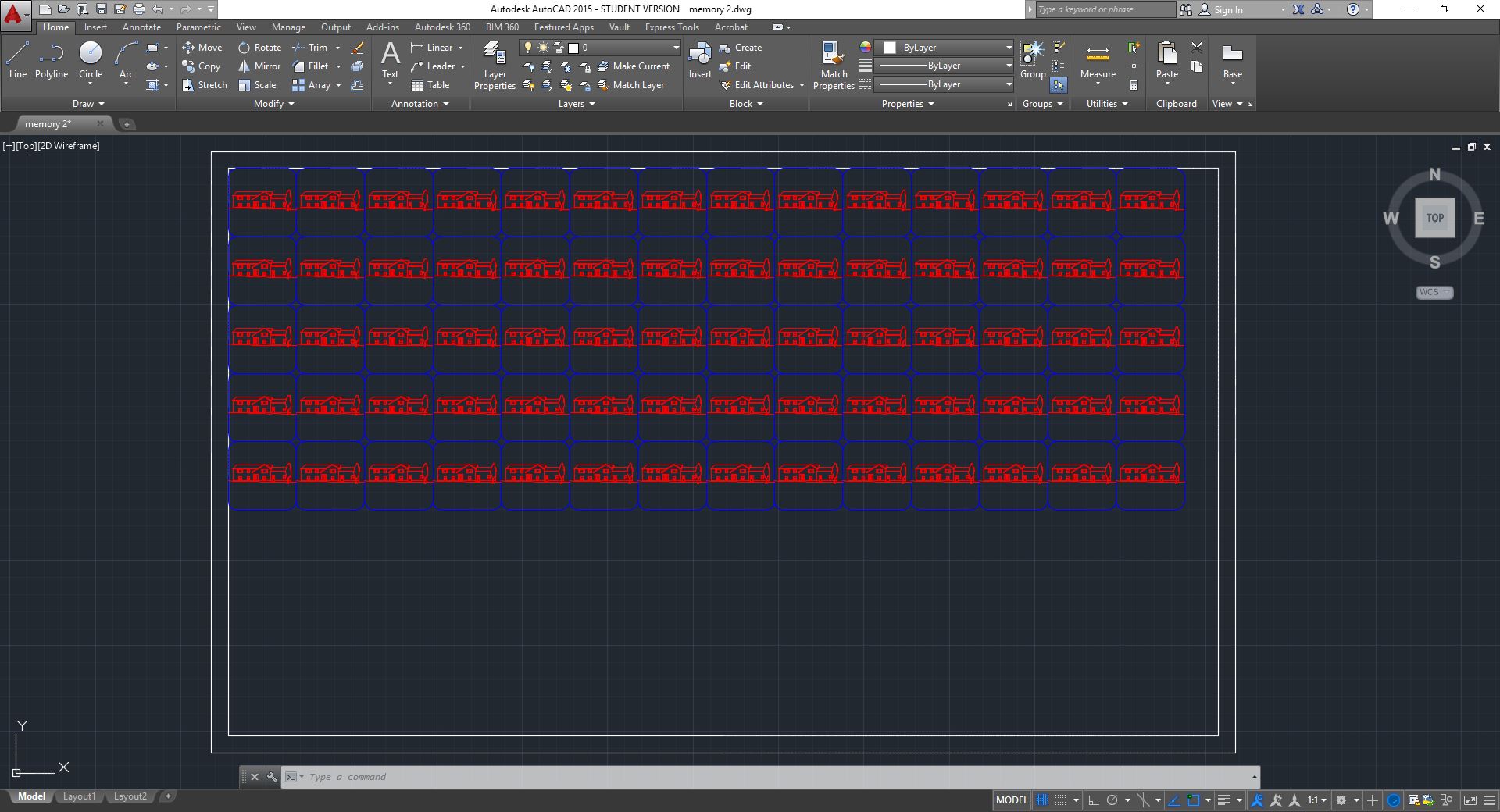The width and height of the screenshot is (1500, 812).
Task: Open the annotation scale 1:1 dropdown
Action: point(1317,800)
